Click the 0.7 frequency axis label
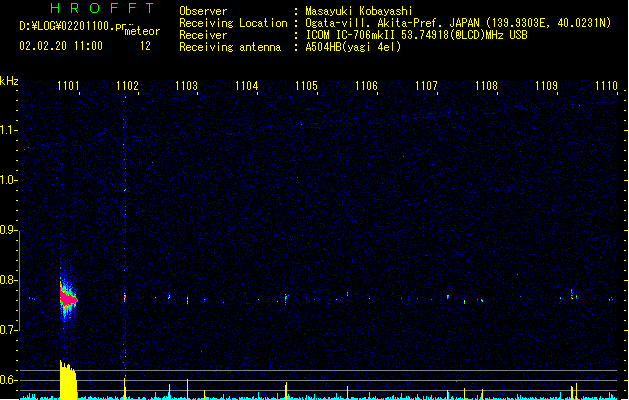Image resolution: width=629 pixels, height=400 pixels. click(x=8, y=330)
